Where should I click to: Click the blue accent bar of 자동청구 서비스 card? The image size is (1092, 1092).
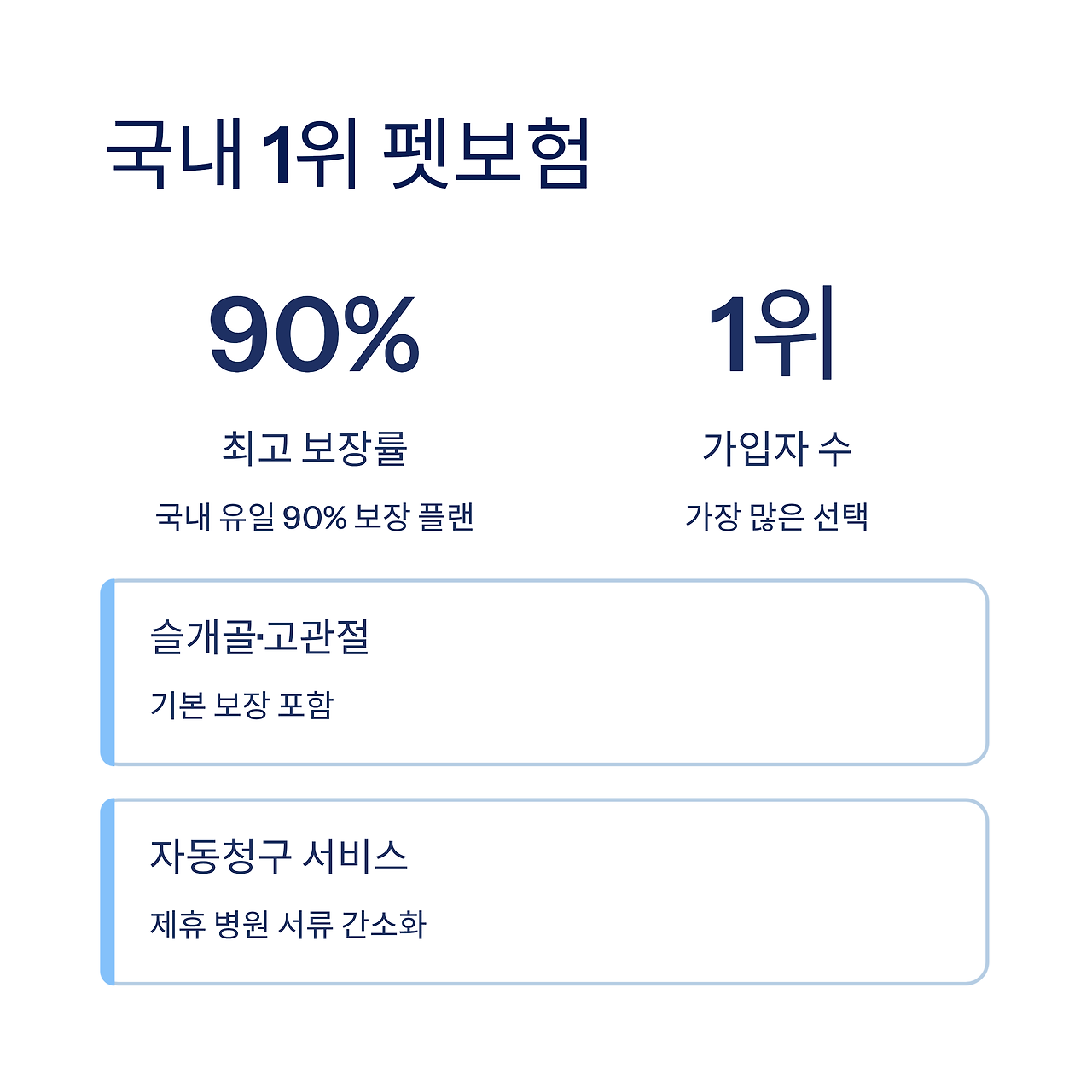[107, 892]
